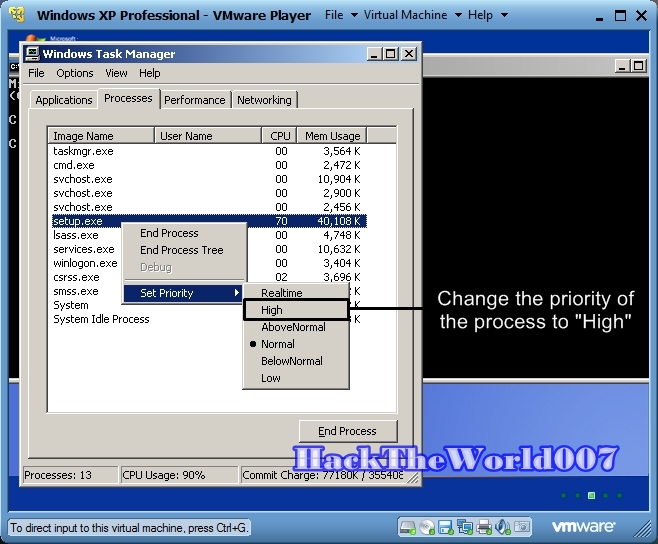Open the Virtual Machine dropdown menu
The image size is (658, 544).
click(413, 15)
